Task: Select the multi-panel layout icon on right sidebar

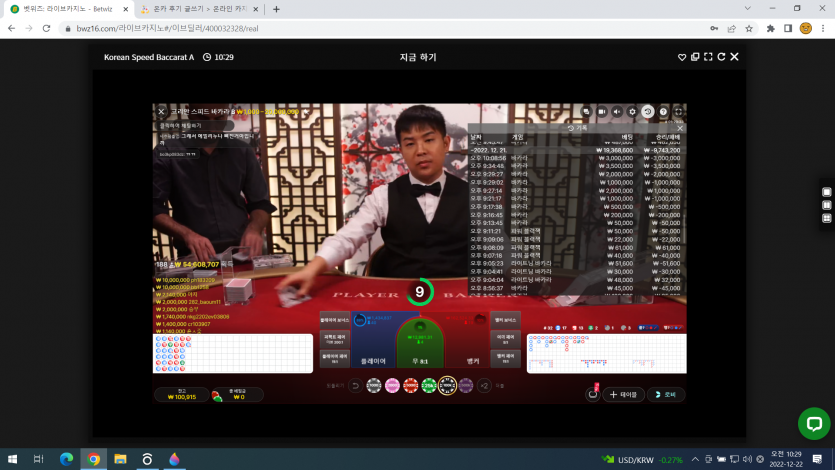Action: point(826,218)
